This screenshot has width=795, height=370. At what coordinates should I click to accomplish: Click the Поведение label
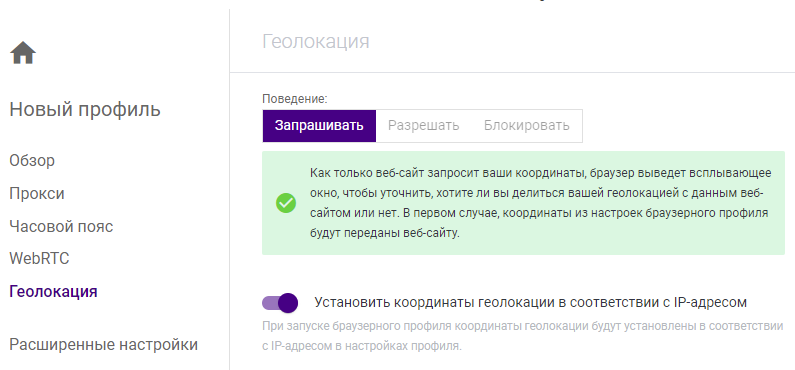(x=295, y=99)
